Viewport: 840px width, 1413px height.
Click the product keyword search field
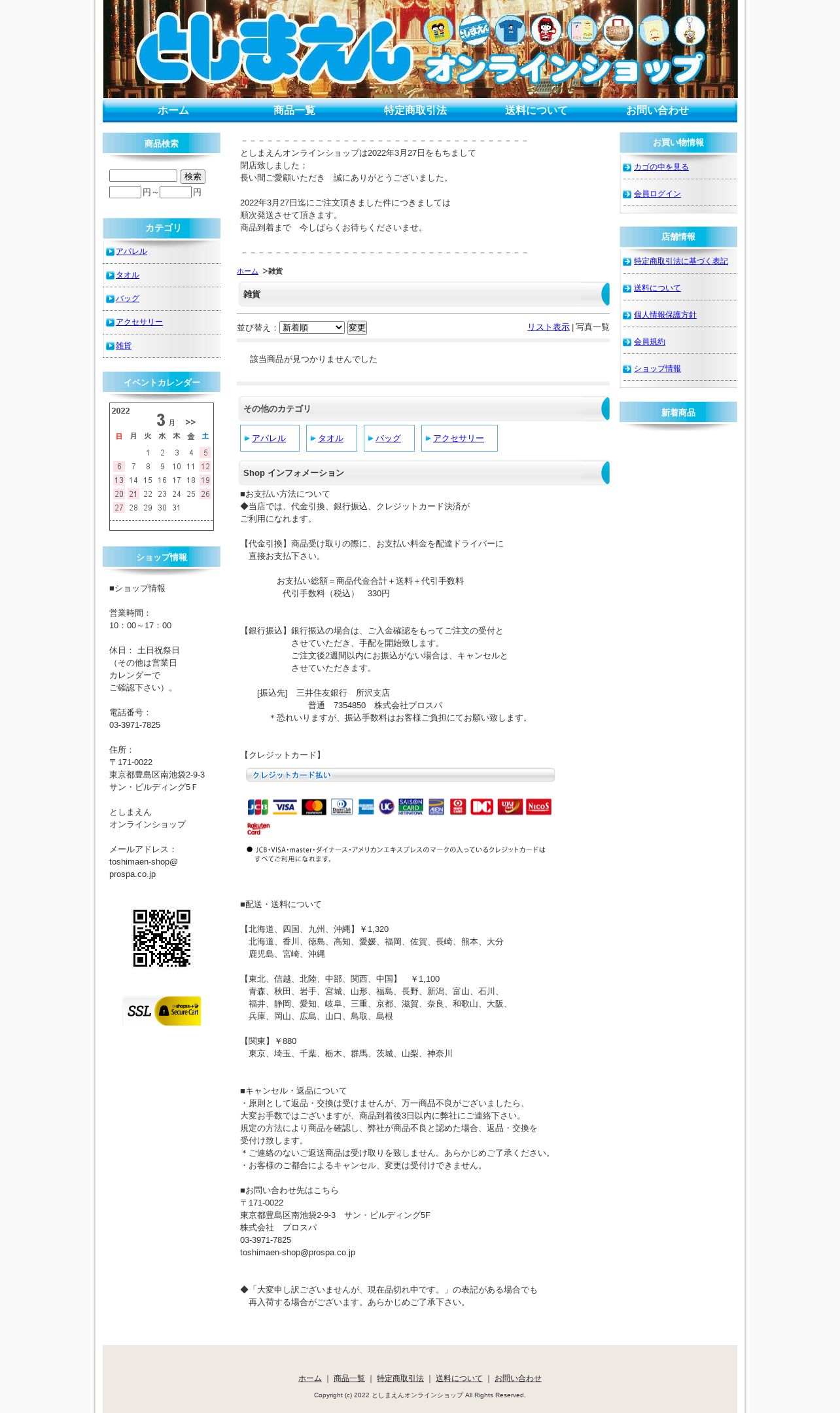point(143,176)
